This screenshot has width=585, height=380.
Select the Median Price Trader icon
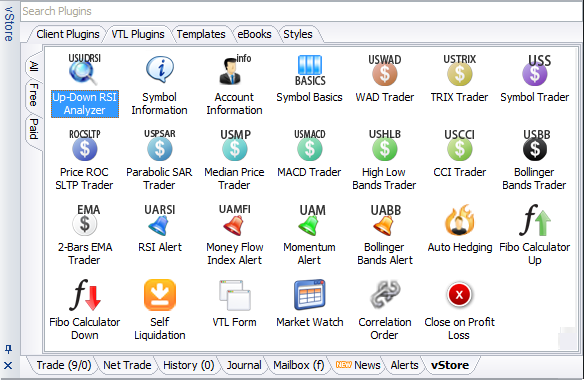235,145
